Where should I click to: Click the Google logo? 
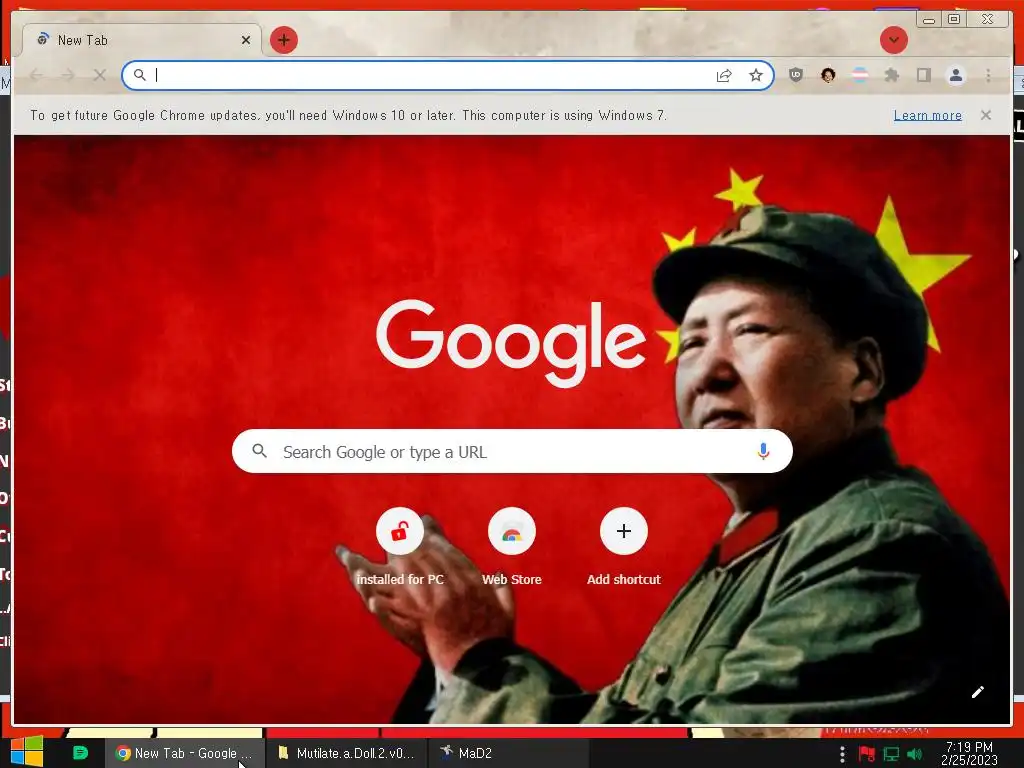tap(511, 342)
